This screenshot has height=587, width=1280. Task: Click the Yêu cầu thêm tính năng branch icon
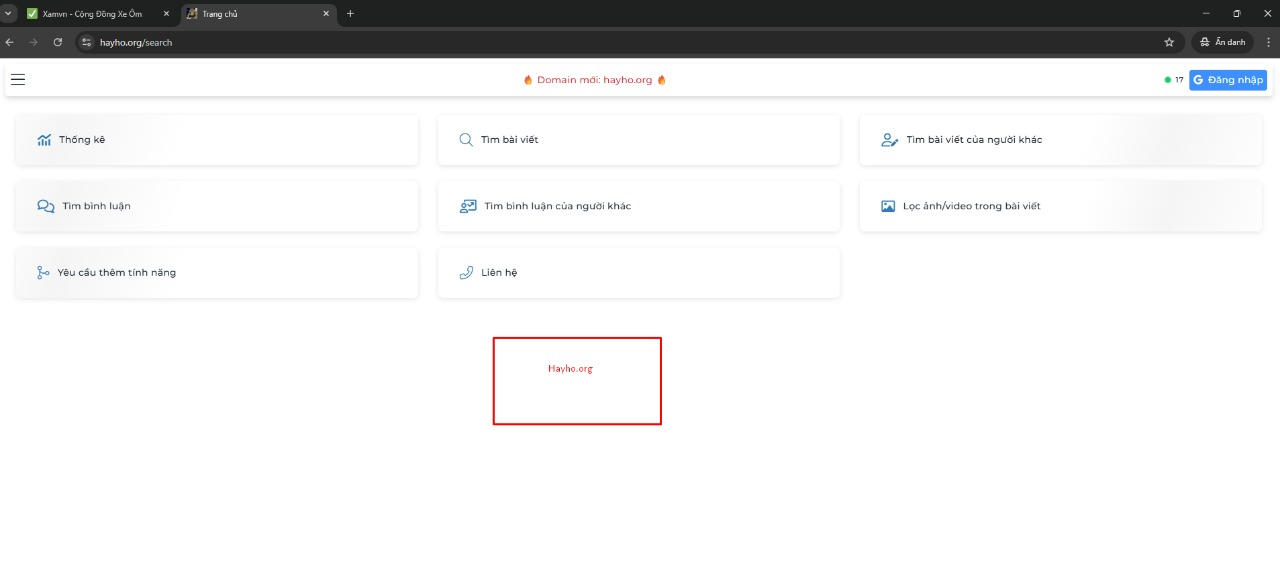tap(43, 273)
